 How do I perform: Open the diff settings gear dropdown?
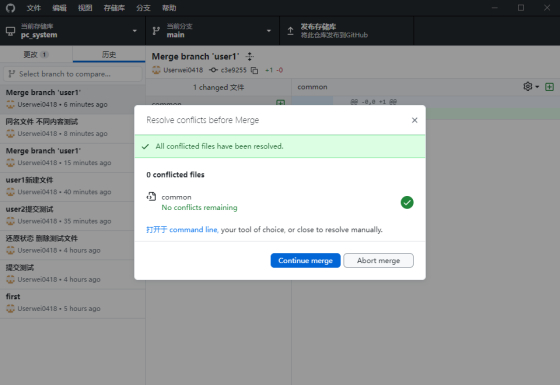[531, 87]
